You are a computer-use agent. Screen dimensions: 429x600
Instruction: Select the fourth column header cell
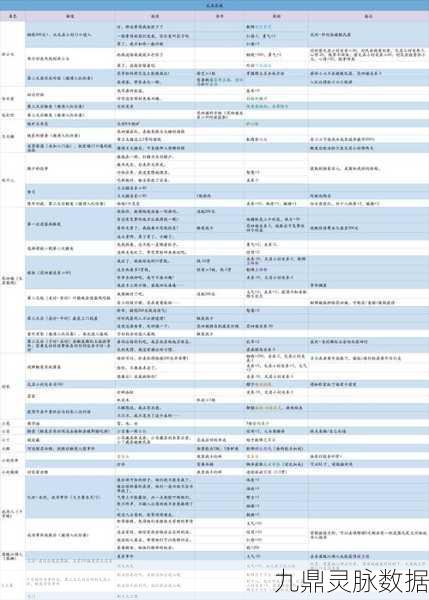pos(220,16)
